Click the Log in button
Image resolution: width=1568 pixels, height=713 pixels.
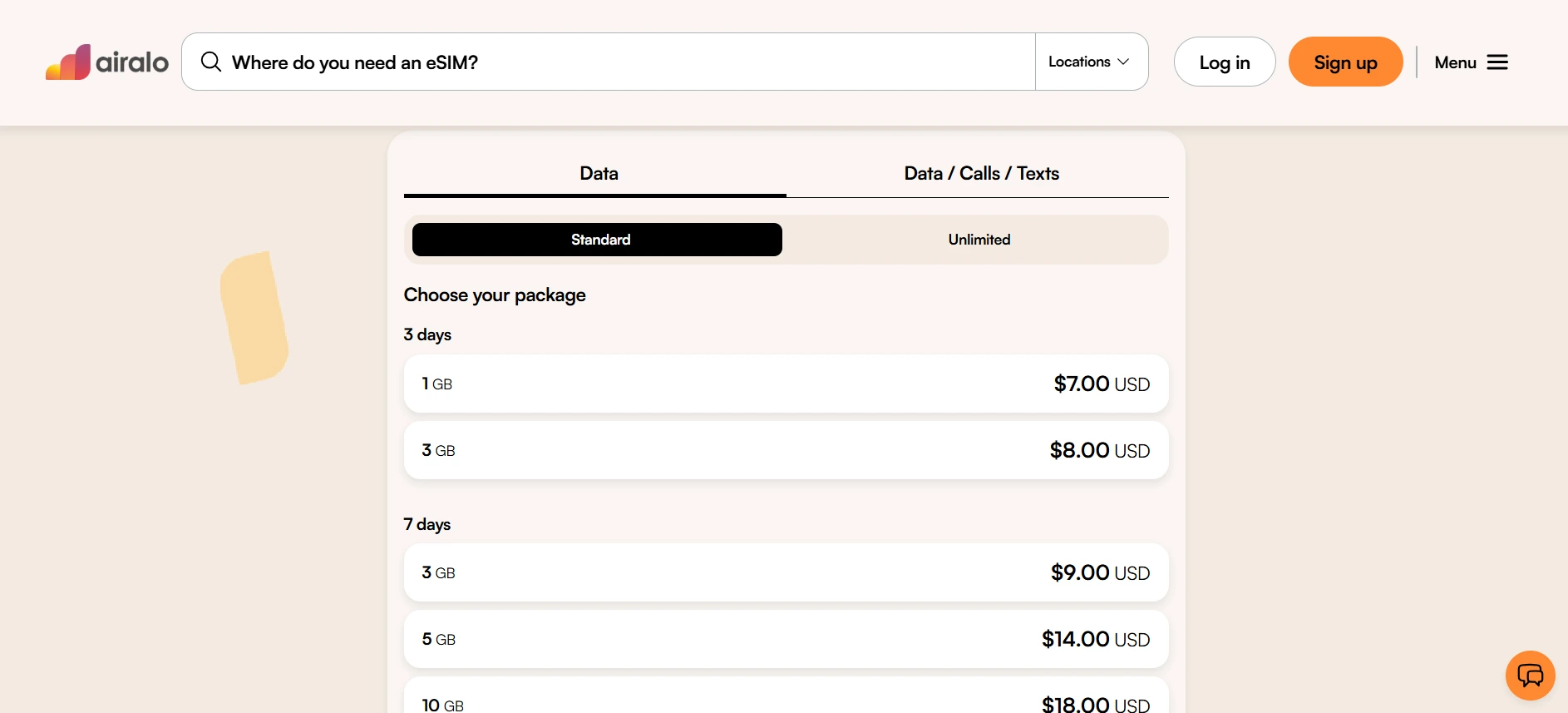(x=1224, y=62)
